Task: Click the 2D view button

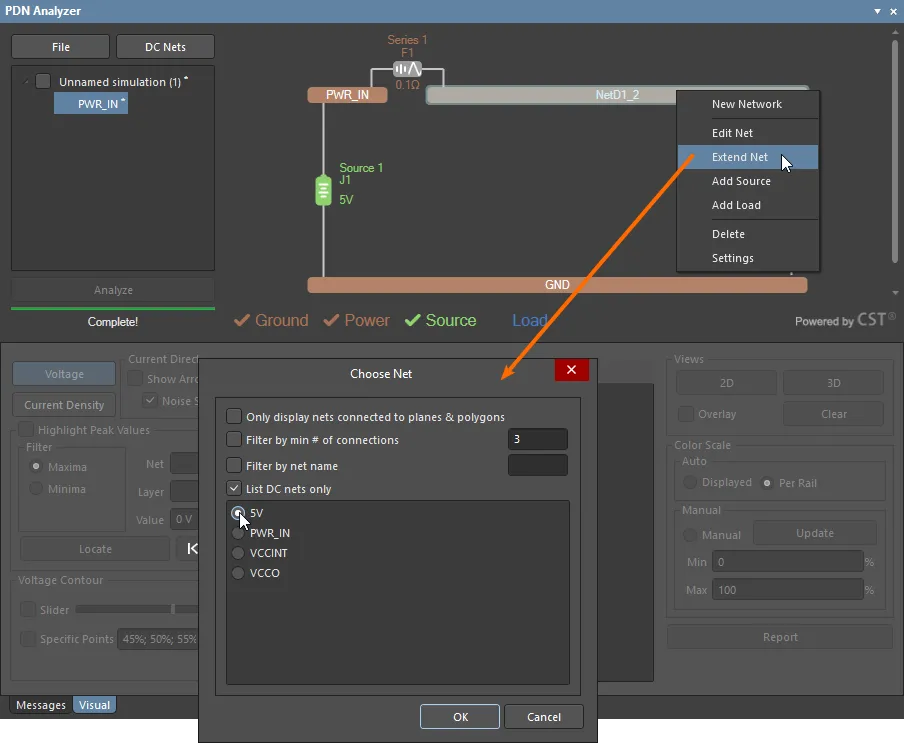Action: coord(726,383)
